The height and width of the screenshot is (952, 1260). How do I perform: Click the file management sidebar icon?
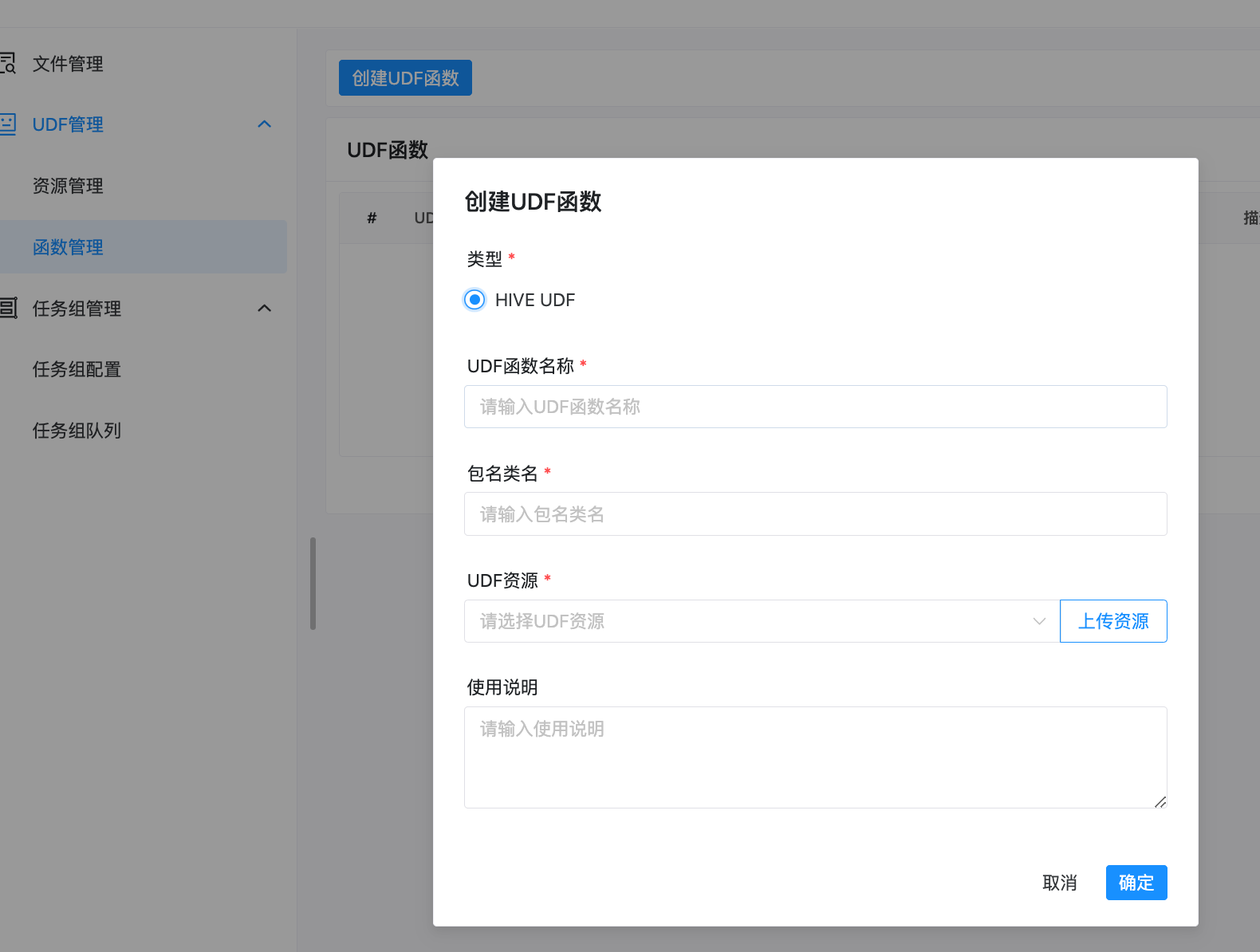(8, 63)
